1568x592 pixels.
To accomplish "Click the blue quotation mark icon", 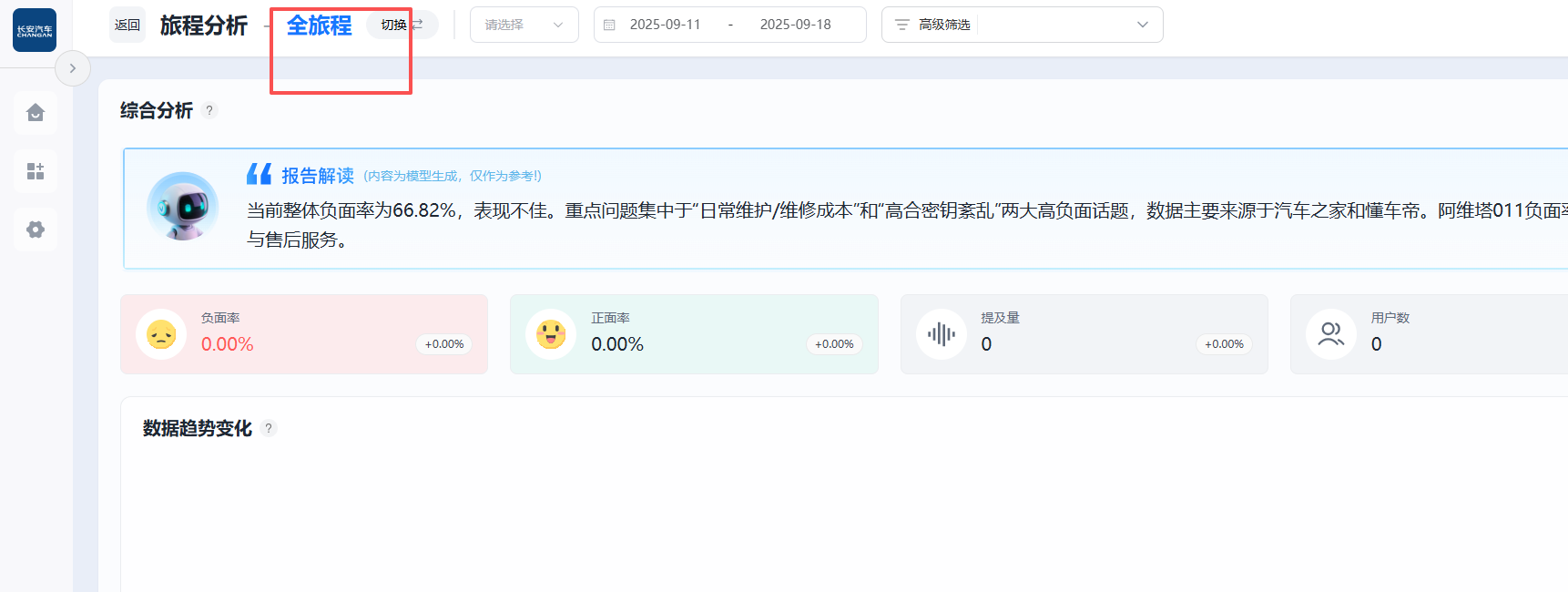I will coord(260,174).
